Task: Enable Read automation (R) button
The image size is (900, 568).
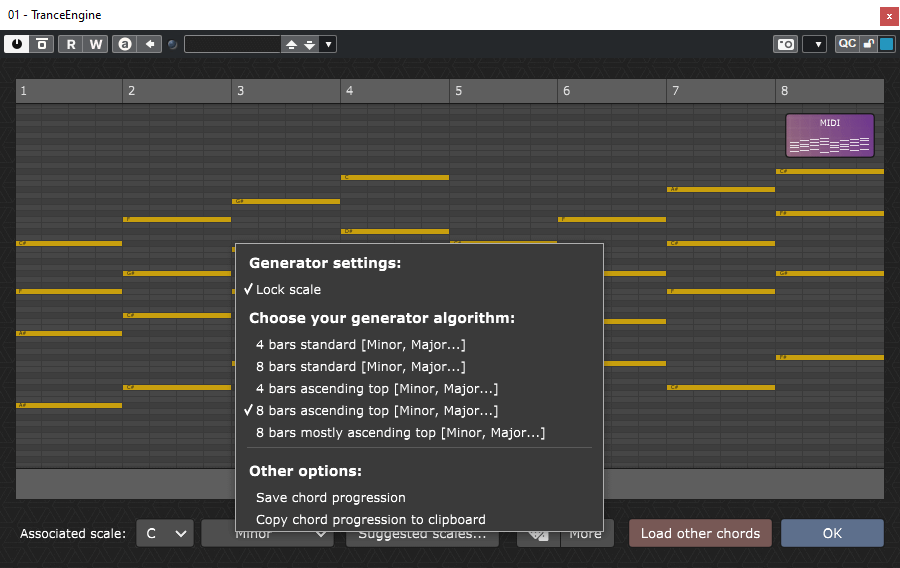Action: click(x=71, y=44)
